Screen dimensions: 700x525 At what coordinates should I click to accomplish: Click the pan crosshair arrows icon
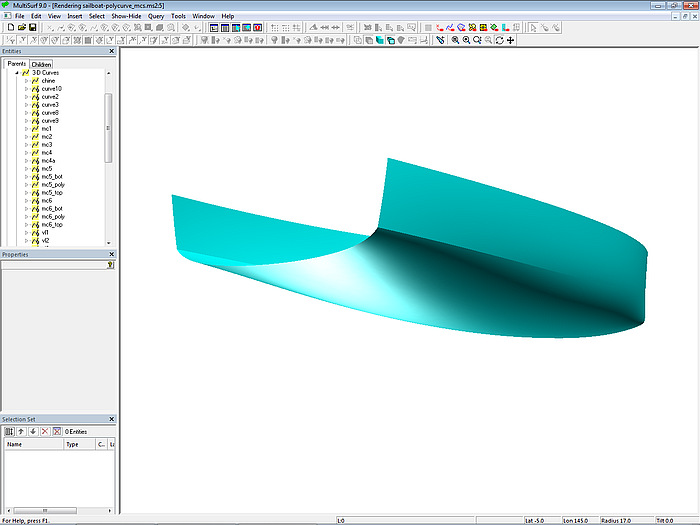pos(511,40)
